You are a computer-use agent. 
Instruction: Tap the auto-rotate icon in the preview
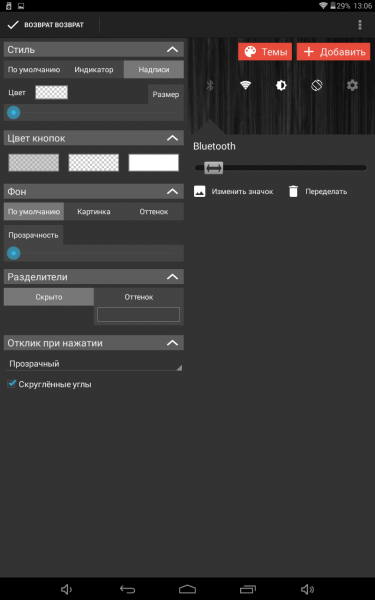tap(316, 85)
